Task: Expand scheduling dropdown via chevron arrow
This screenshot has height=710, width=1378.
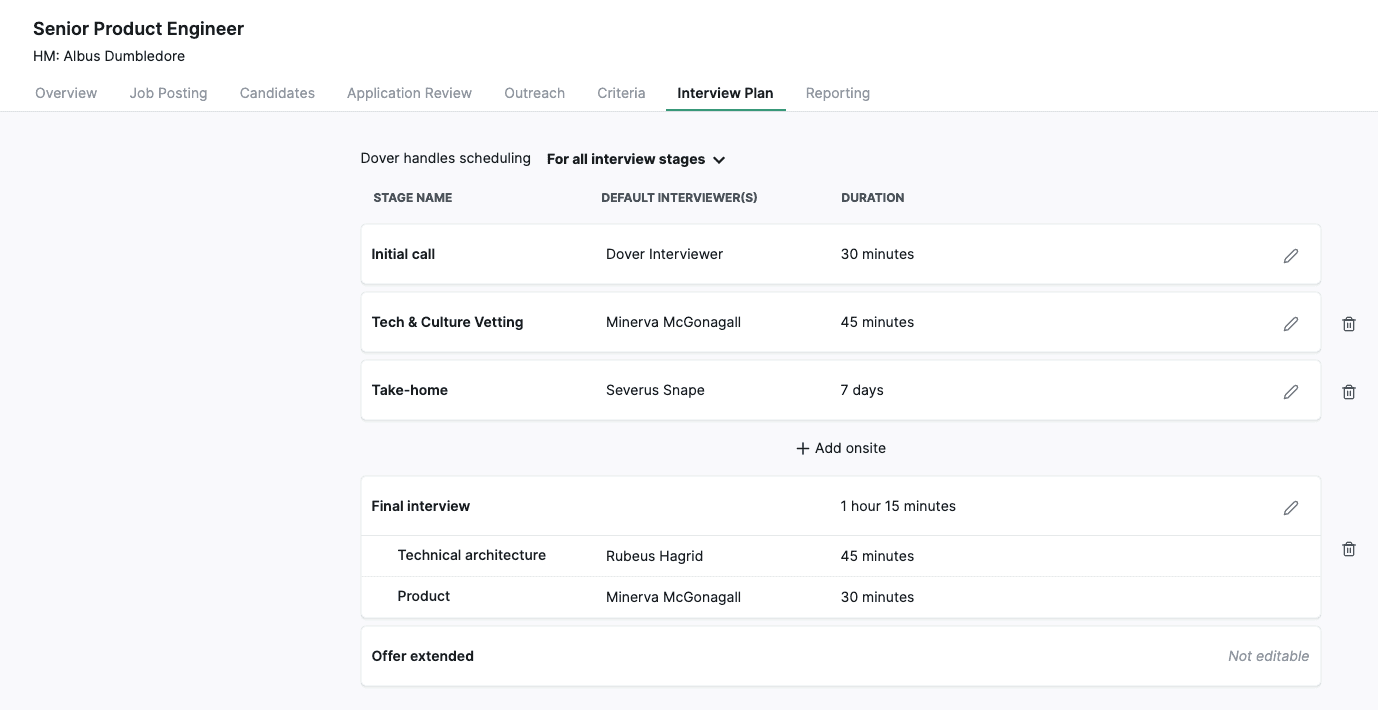Action: [719, 160]
